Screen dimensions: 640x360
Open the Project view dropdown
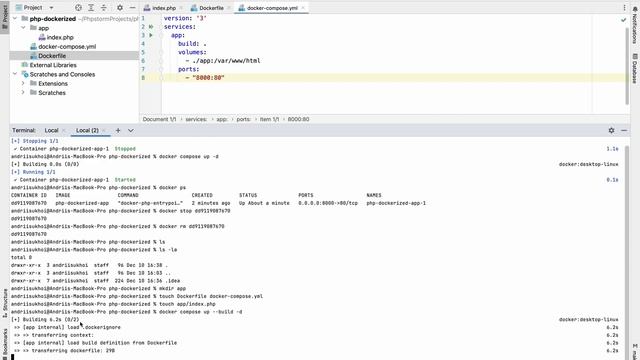51,8
